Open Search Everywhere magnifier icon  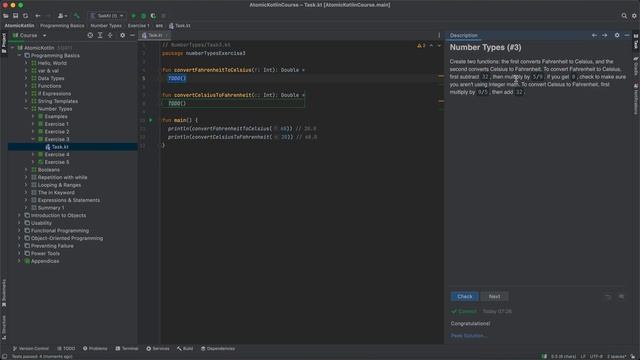point(624,16)
